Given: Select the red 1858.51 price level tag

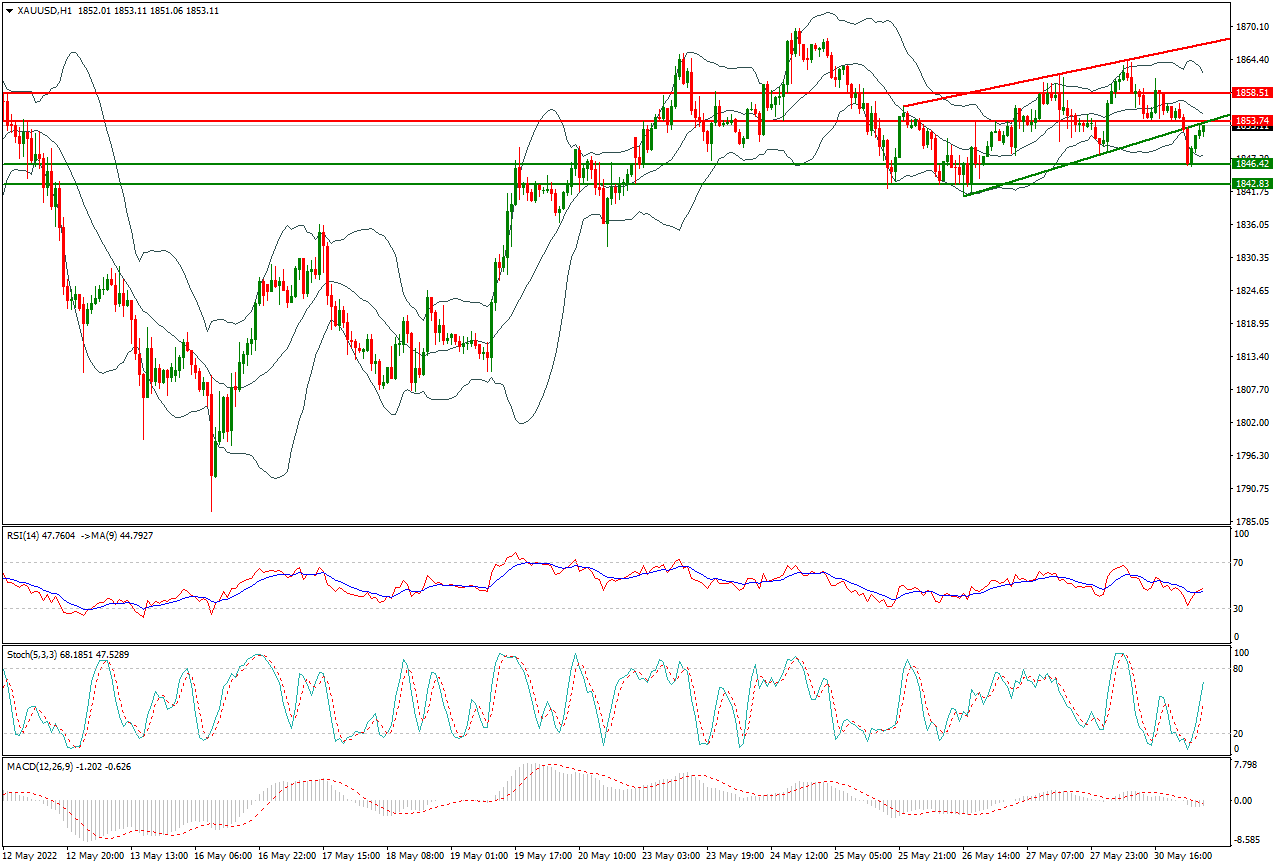Looking at the screenshot, I should (1252, 92).
